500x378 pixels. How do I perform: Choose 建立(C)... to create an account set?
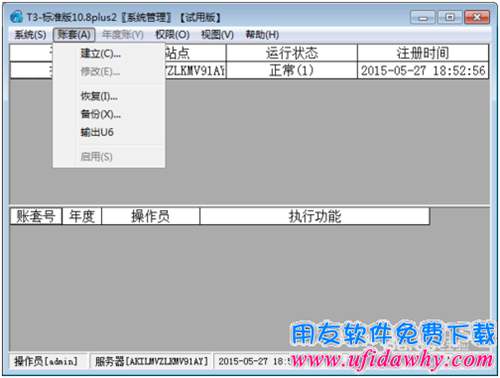109,53
